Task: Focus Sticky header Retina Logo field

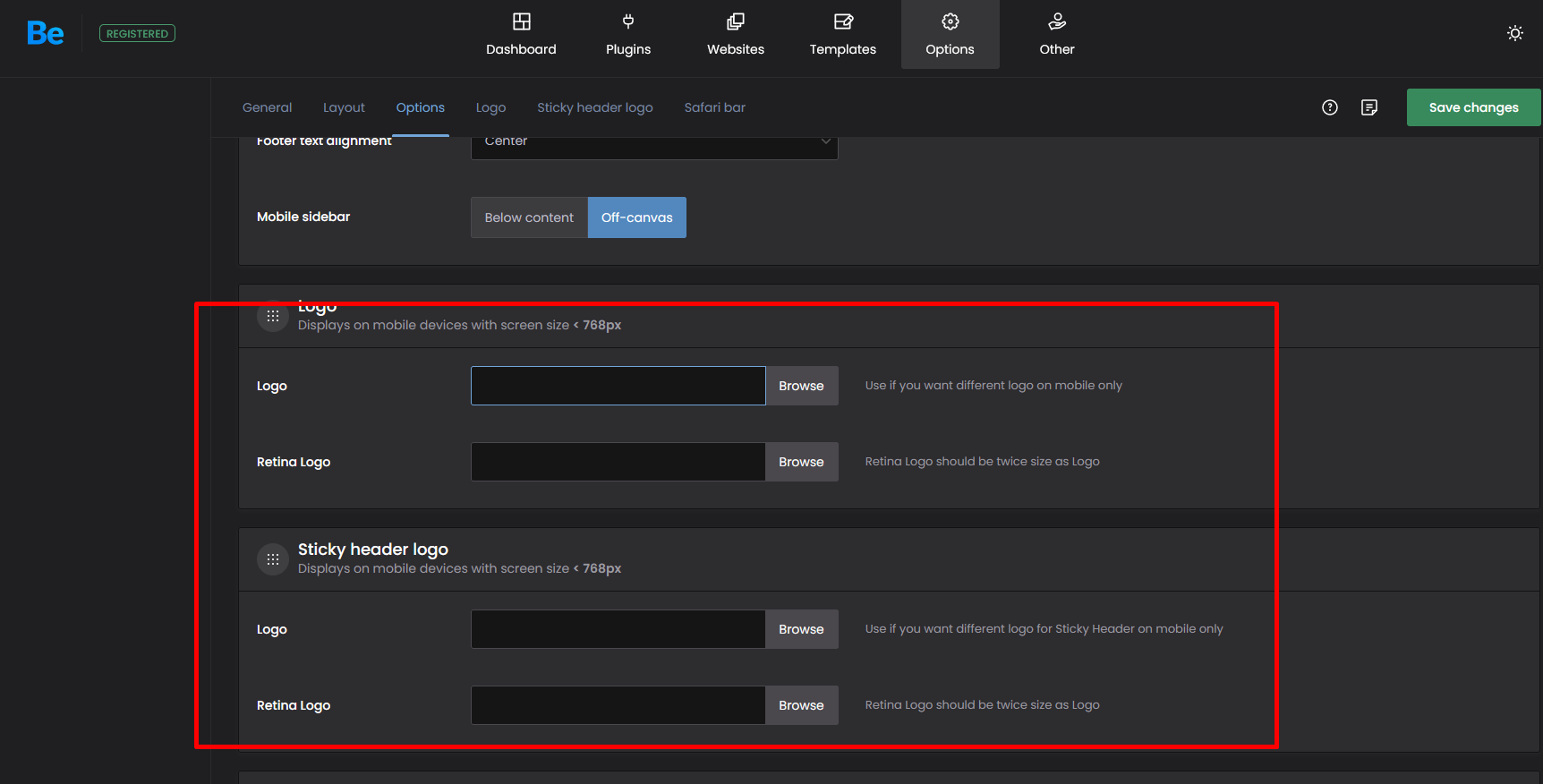Action: pos(618,705)
